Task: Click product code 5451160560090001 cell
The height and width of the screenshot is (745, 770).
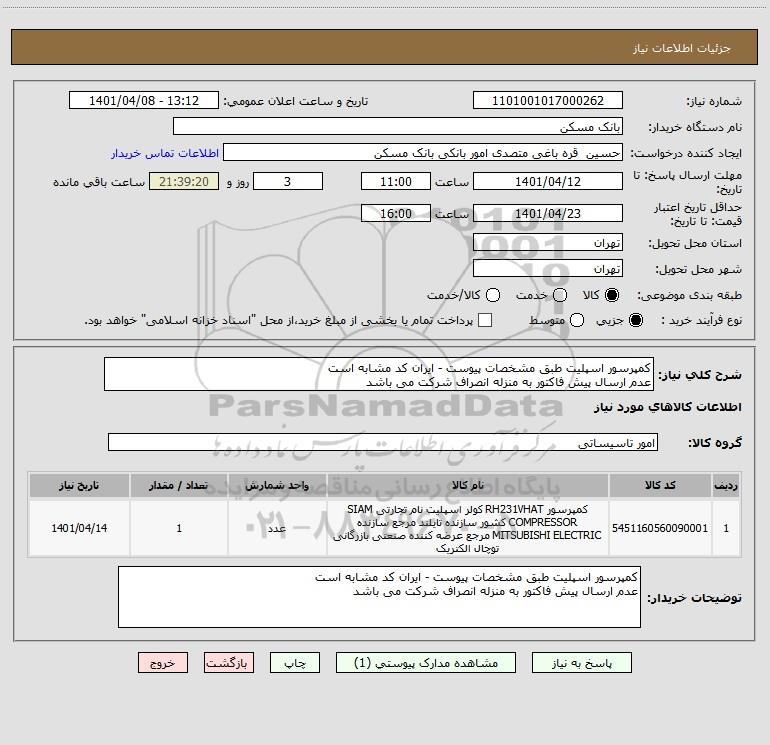Action: click(x=660, y=528)
